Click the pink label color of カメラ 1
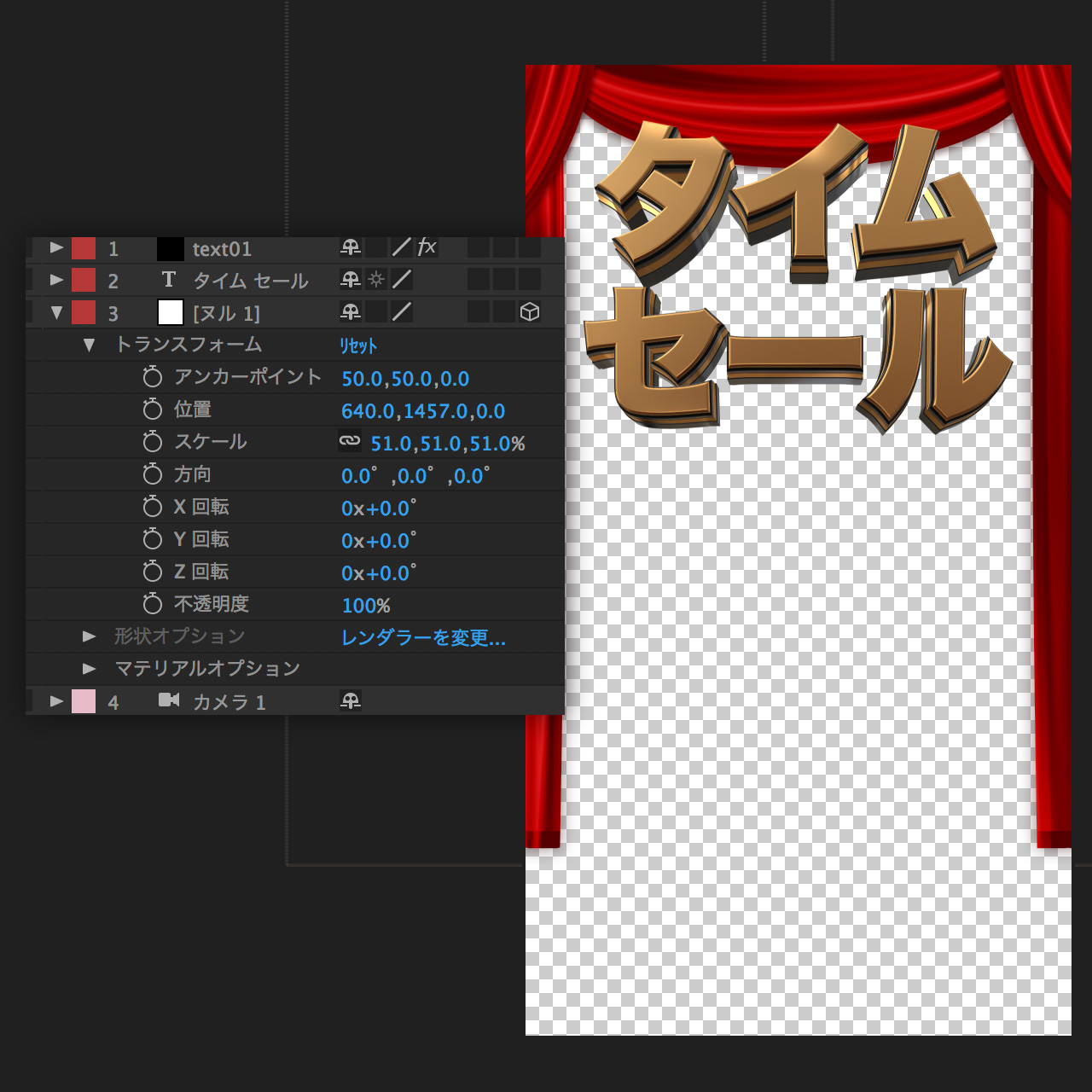Image resolution: width=1092 pixels, height=1092 pixels. click(84, 701)
